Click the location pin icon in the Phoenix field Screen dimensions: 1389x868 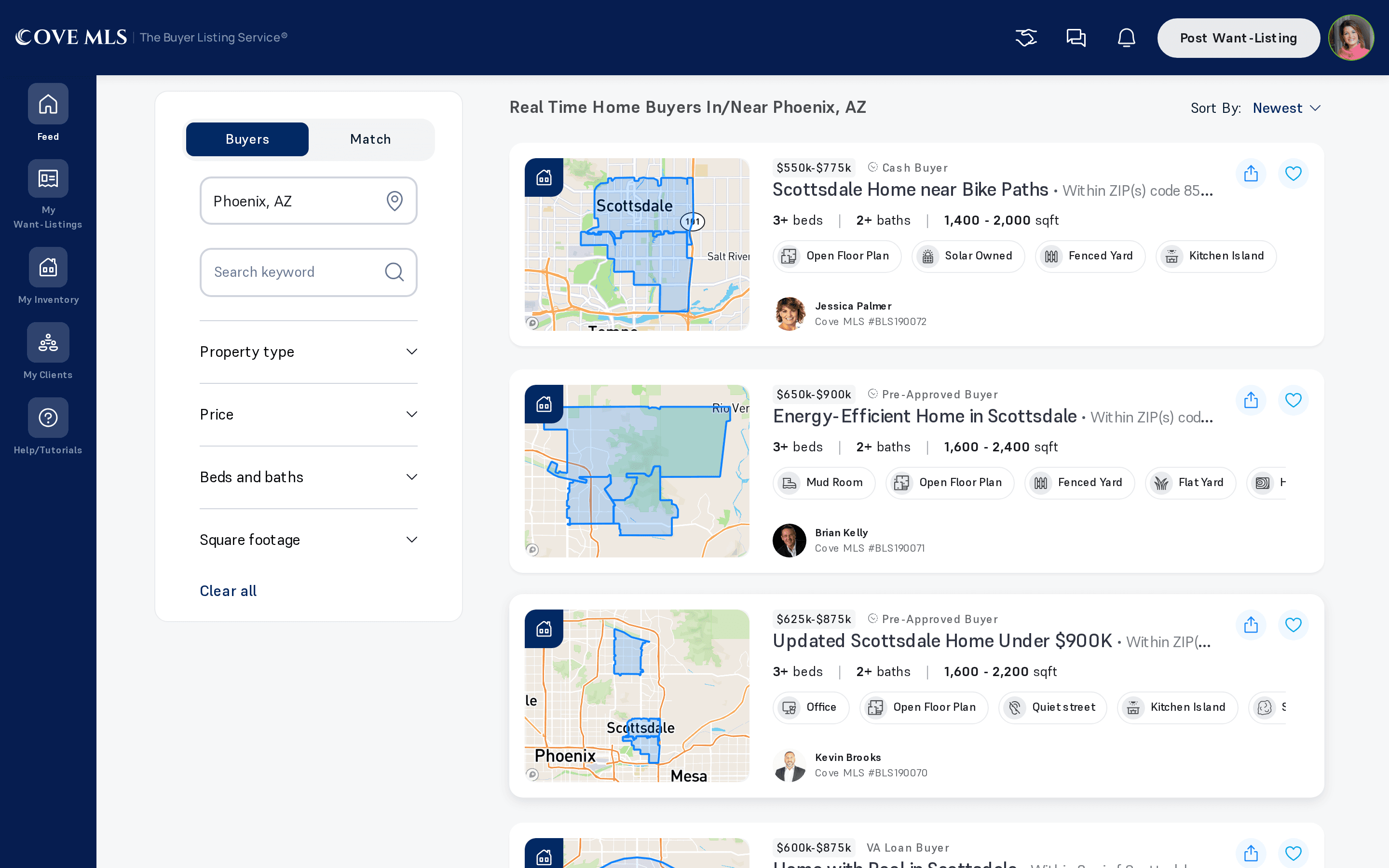(395, 201)
